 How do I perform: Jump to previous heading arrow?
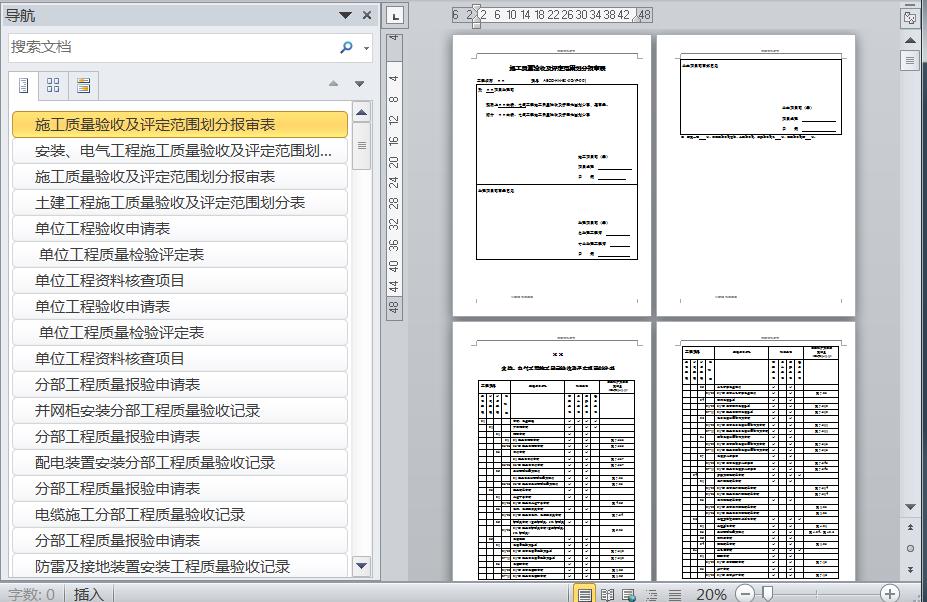(333, 84)
